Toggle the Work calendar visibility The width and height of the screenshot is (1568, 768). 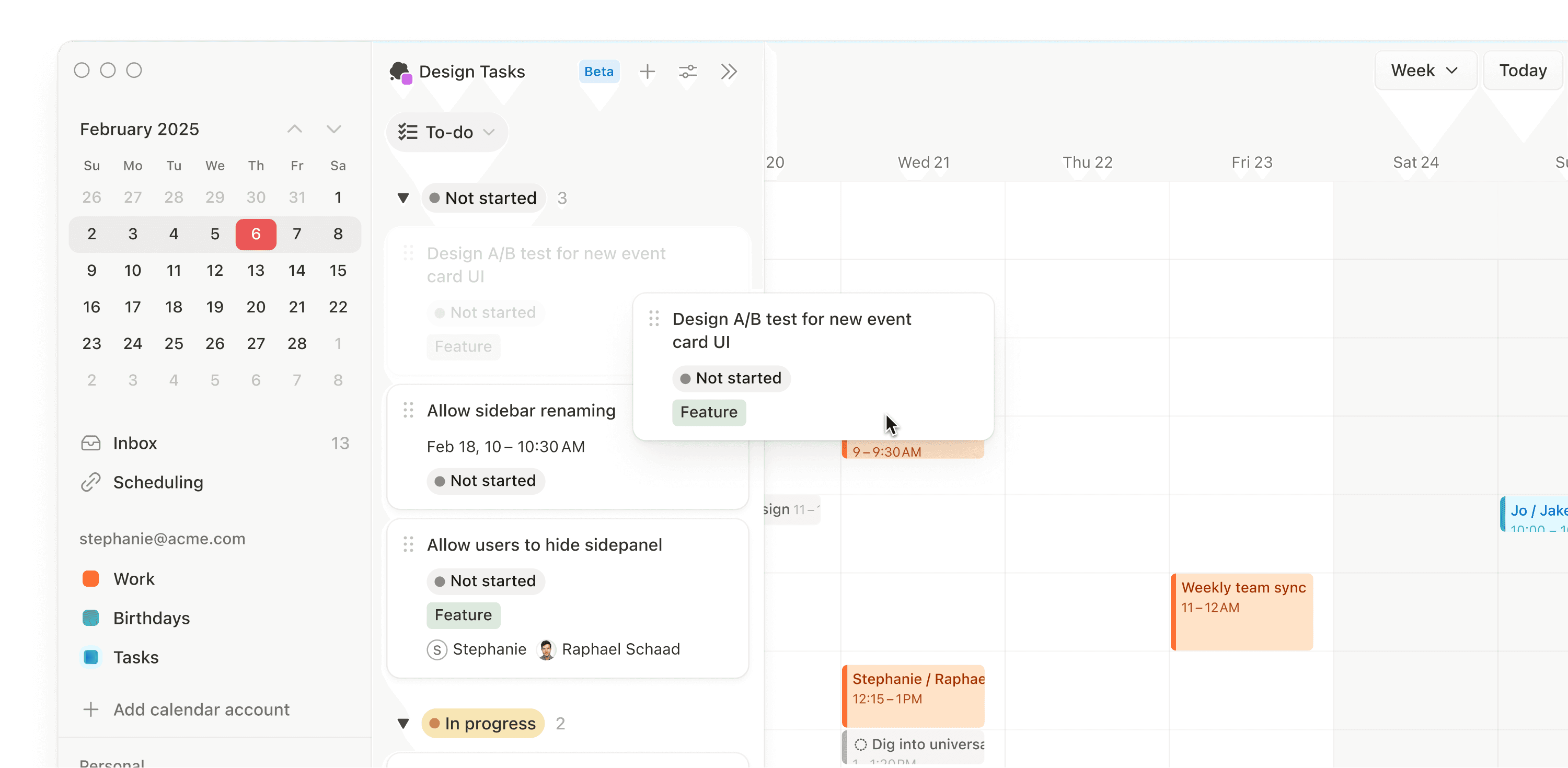91,579
